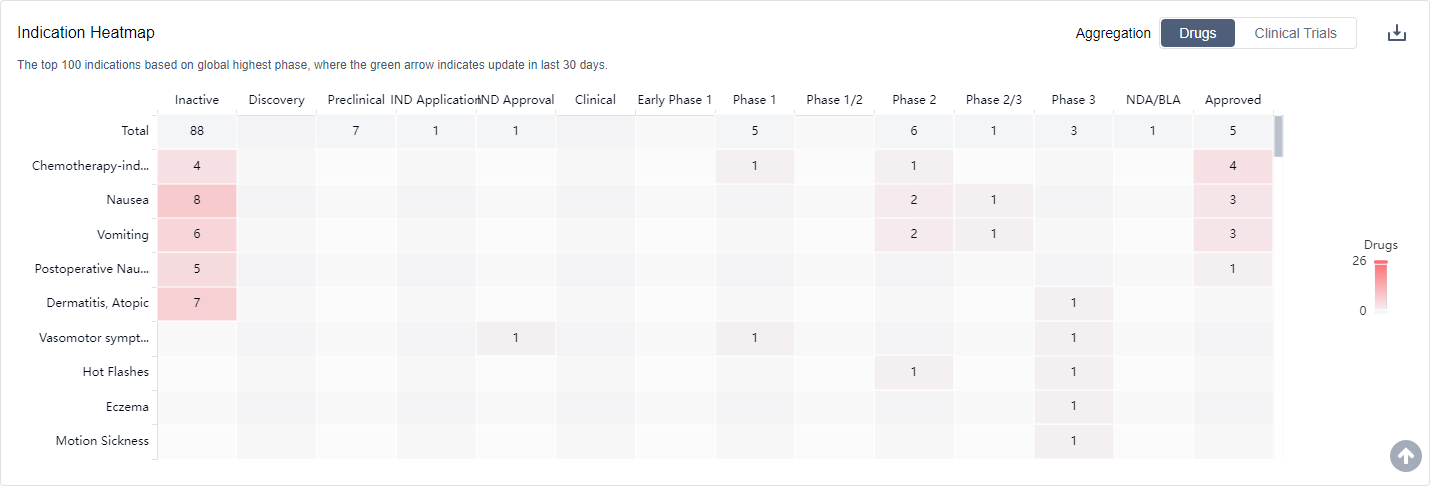Click the Phase 3 column header
This screenshot has height=493, width=1435.
click(1073, 99)
